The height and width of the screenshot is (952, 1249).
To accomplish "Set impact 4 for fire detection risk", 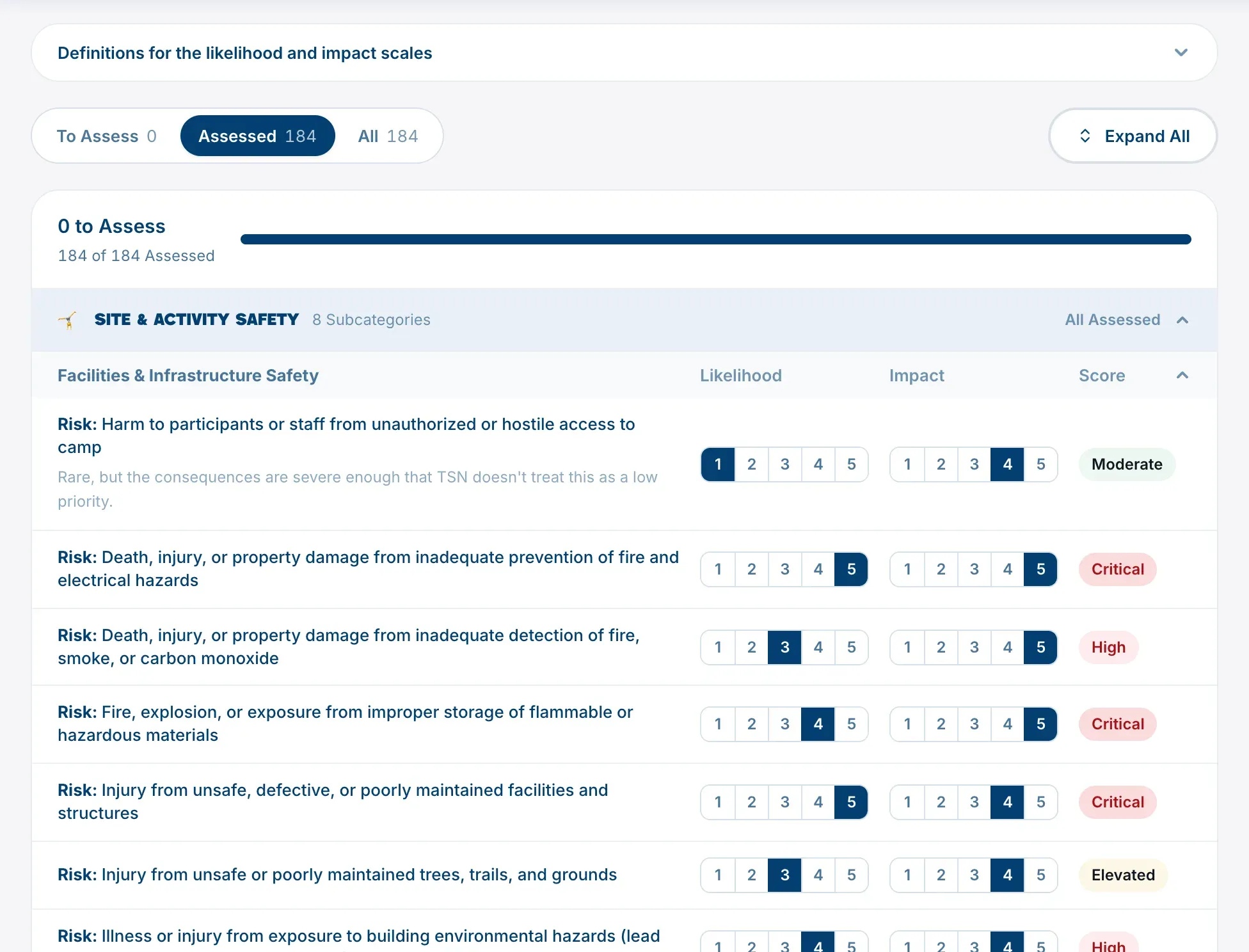I will click(1007, 647).
